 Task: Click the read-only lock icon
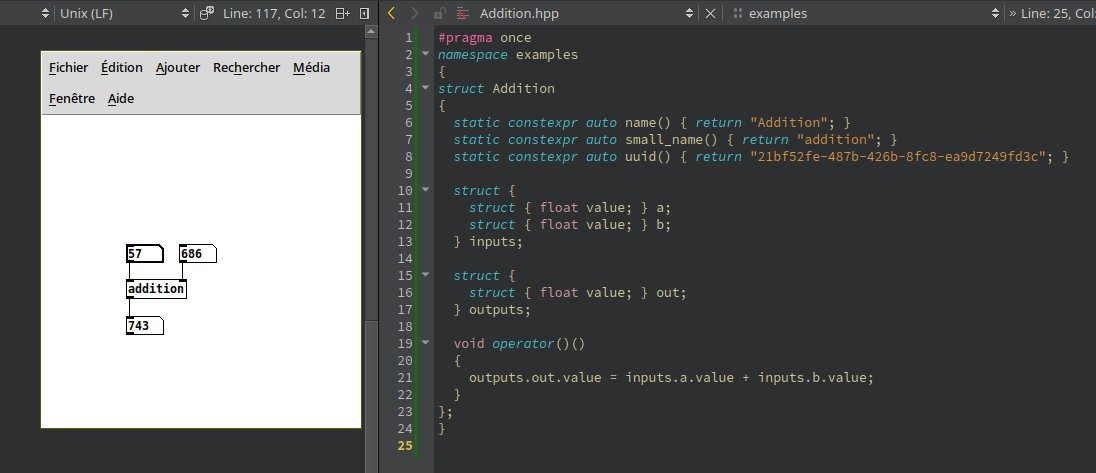(x=439, y=13)
